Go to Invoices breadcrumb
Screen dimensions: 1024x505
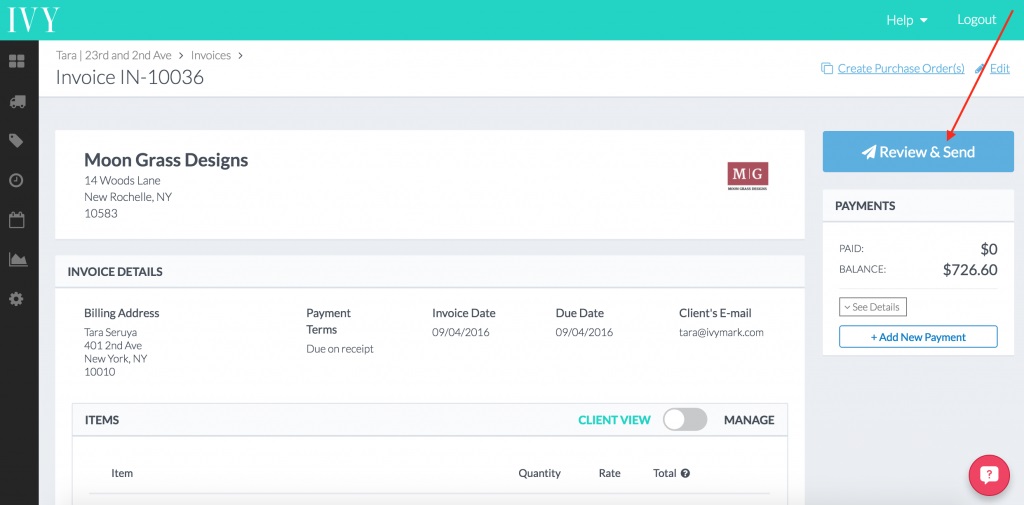pos(211,56)
